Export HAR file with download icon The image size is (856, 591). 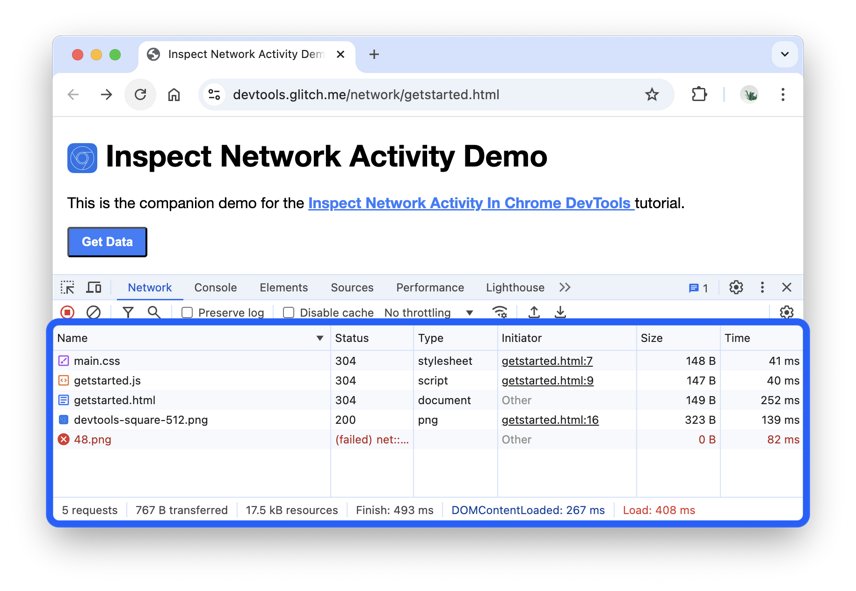[x=560, y=312]
